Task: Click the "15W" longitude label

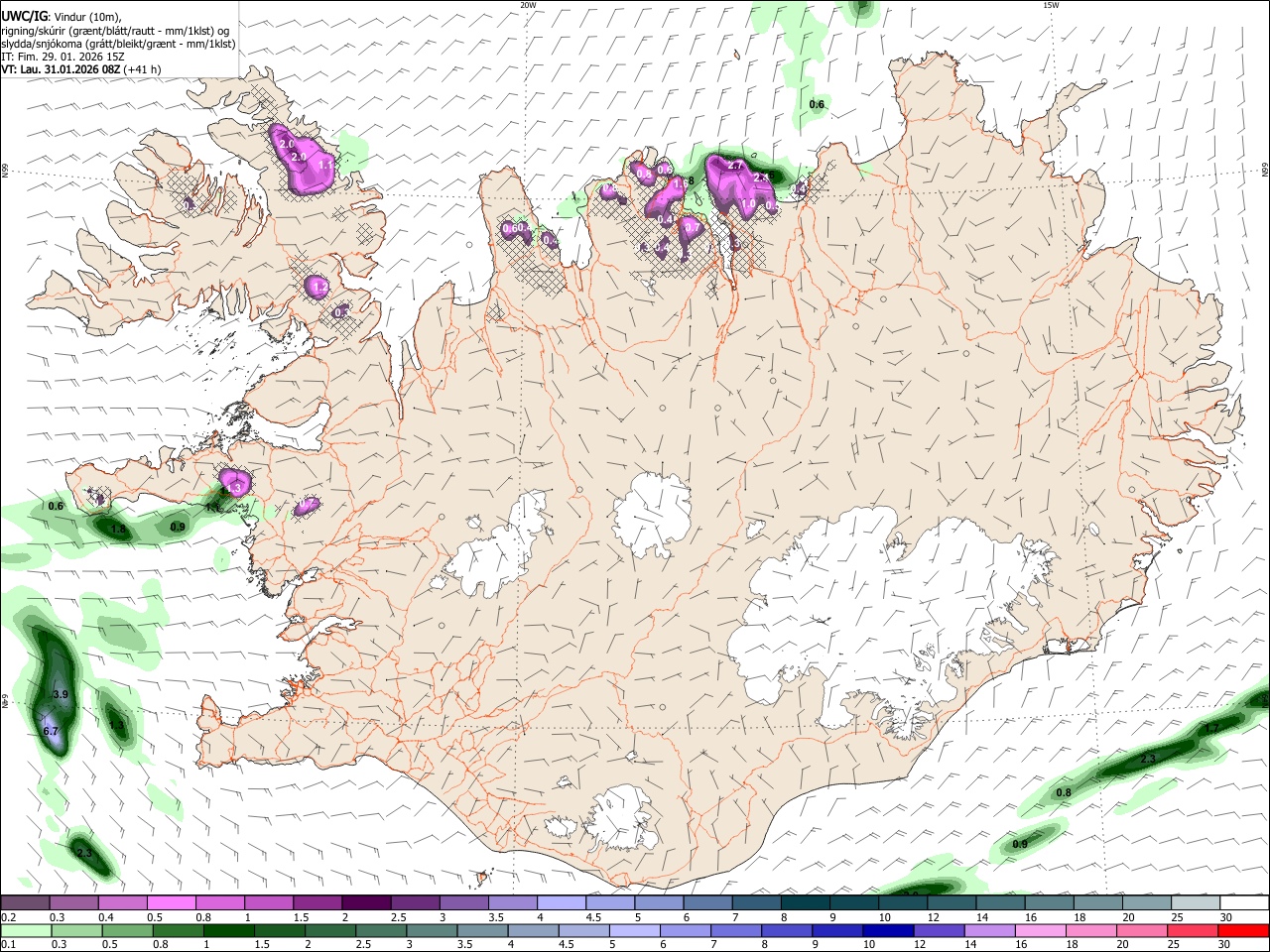Action: pyautogui.click(x=1051, y=5)
